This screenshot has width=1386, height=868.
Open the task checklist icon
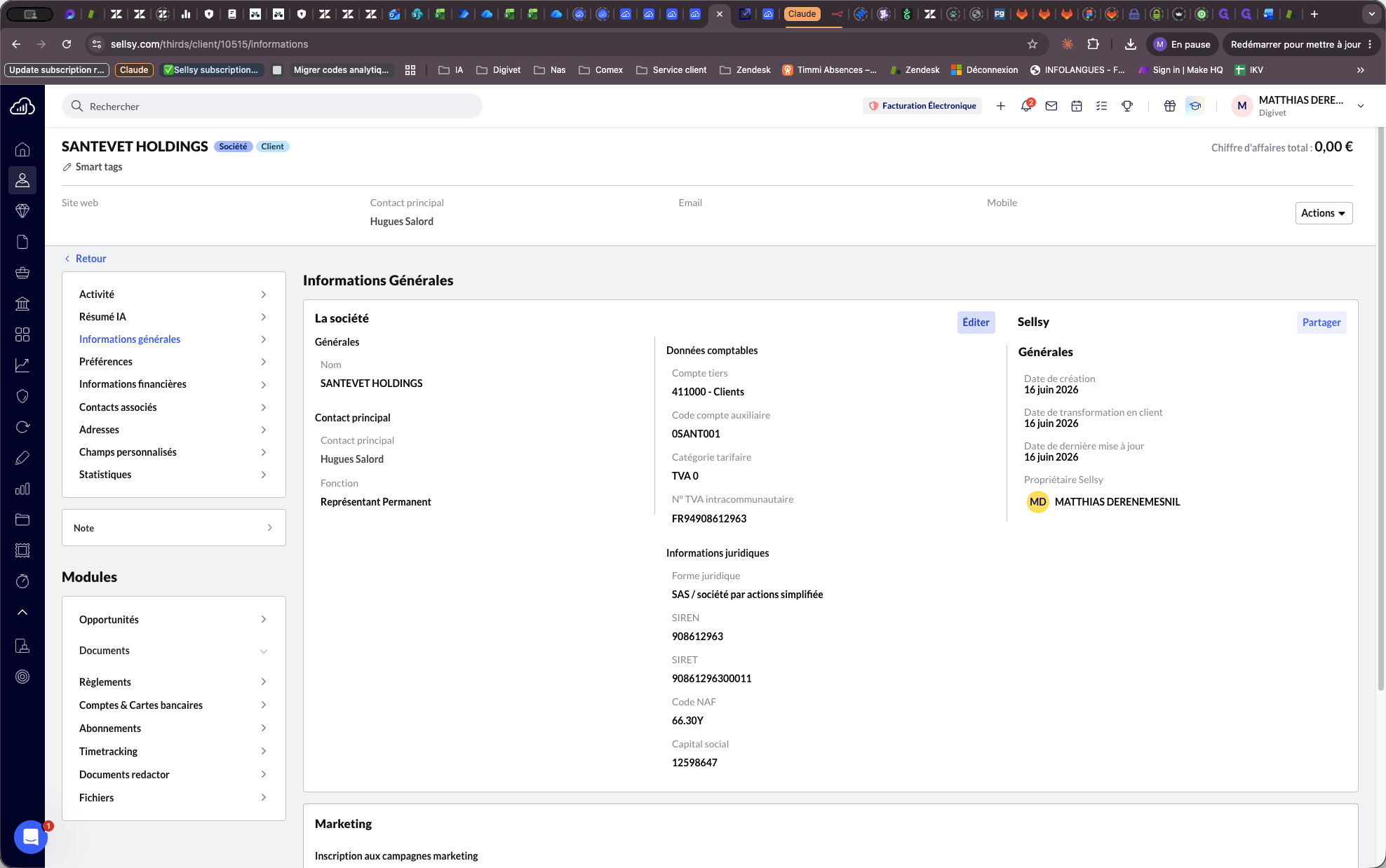coord(1102,106)
